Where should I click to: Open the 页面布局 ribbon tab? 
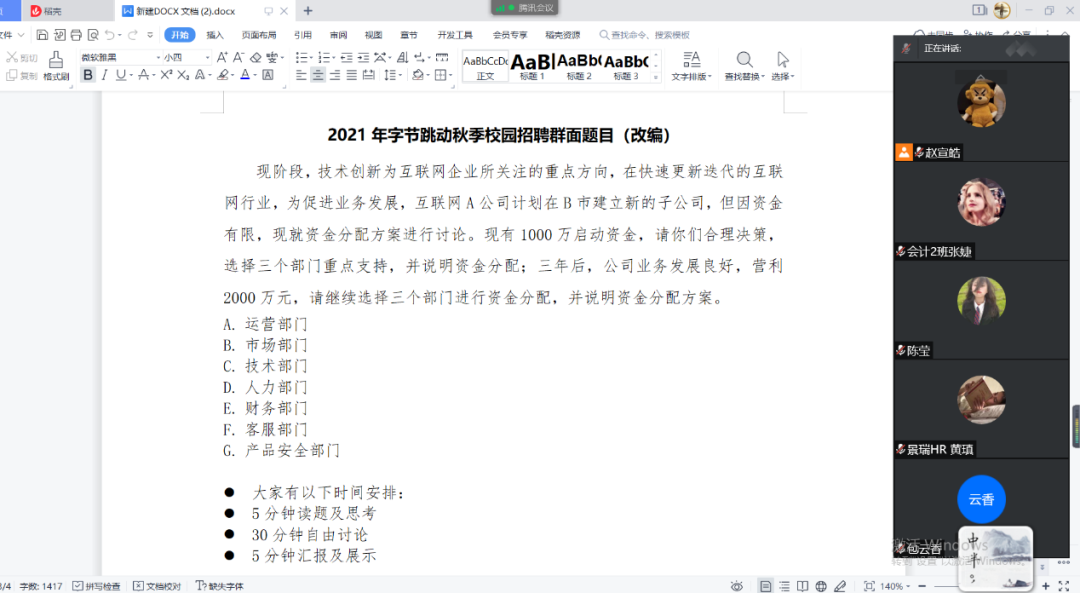click(259, 35)
